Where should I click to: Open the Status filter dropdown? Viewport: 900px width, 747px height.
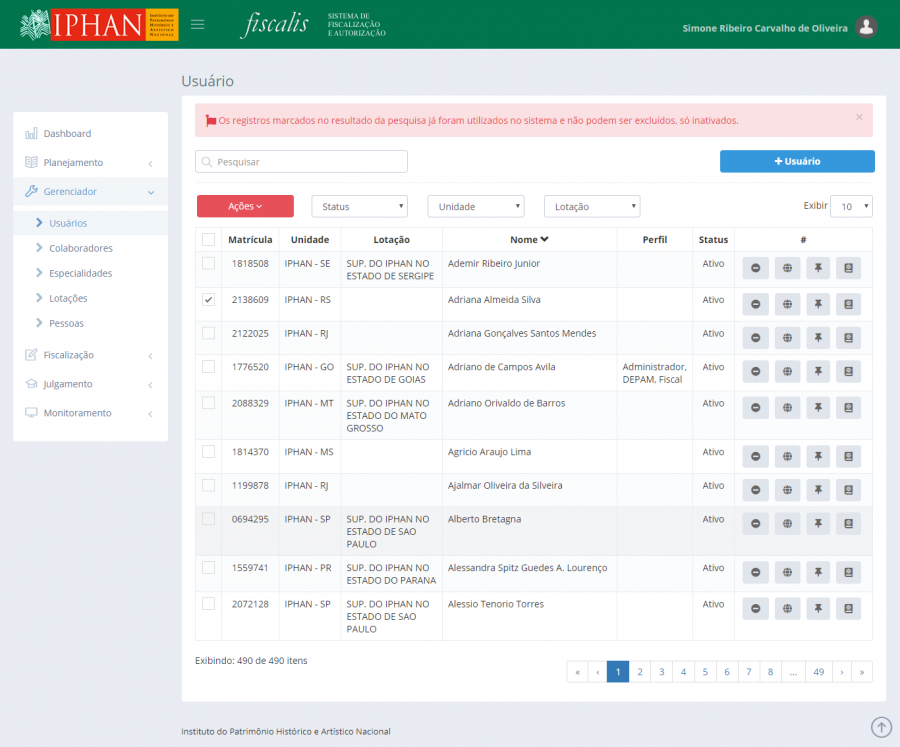(359, 206)
